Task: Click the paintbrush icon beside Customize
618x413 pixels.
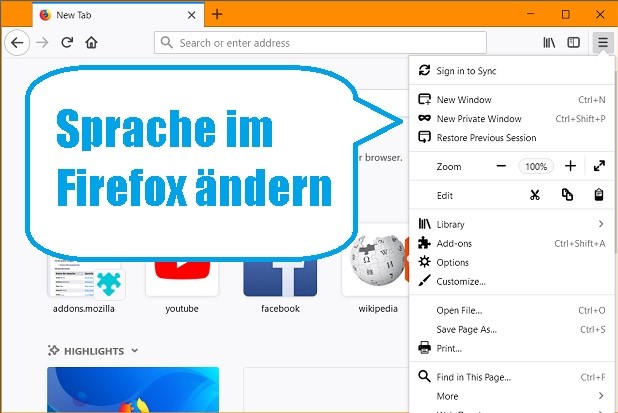Action: coord(424,281)
